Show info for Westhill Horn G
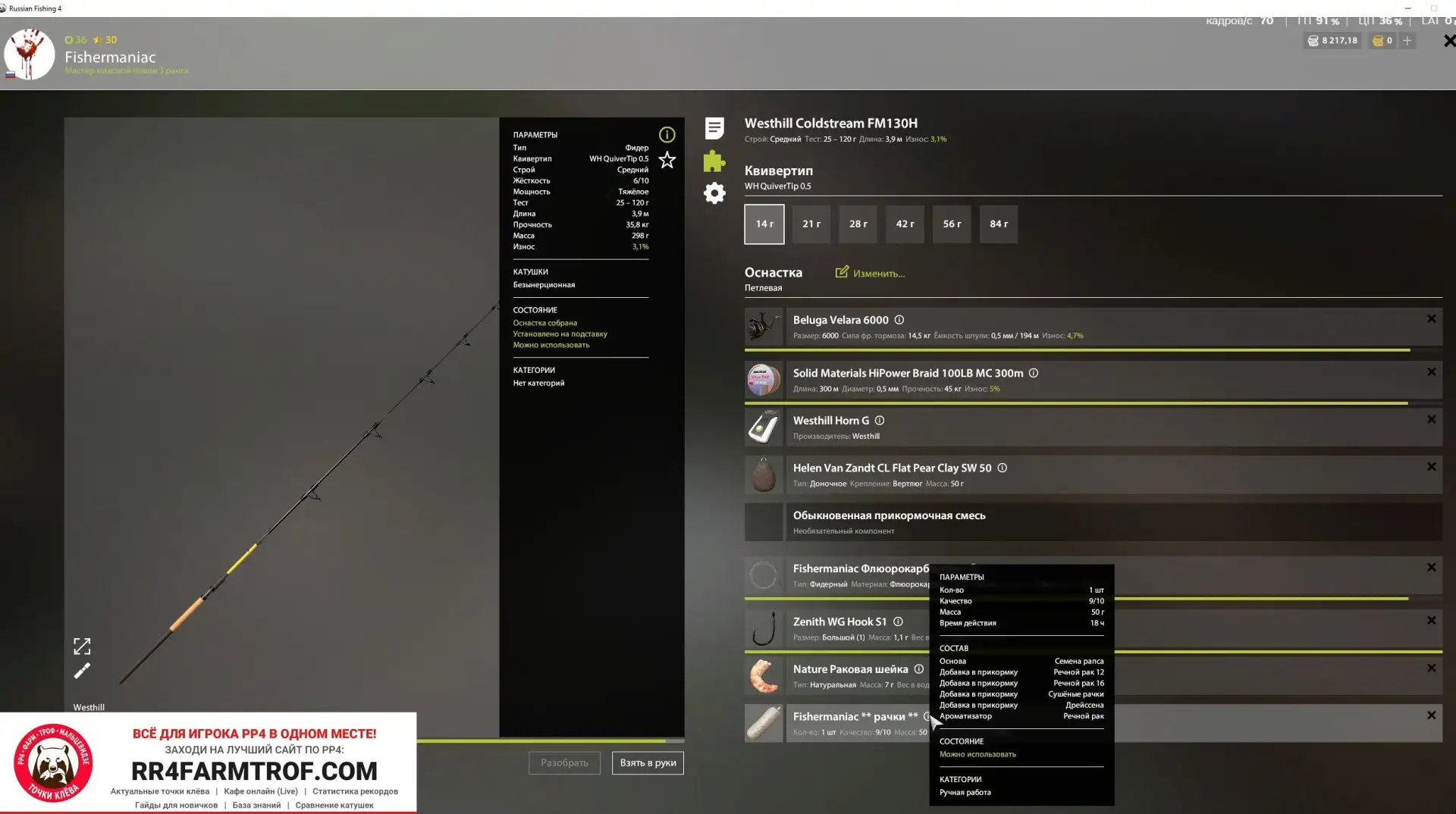The image size is (1456, 814). 880,421
